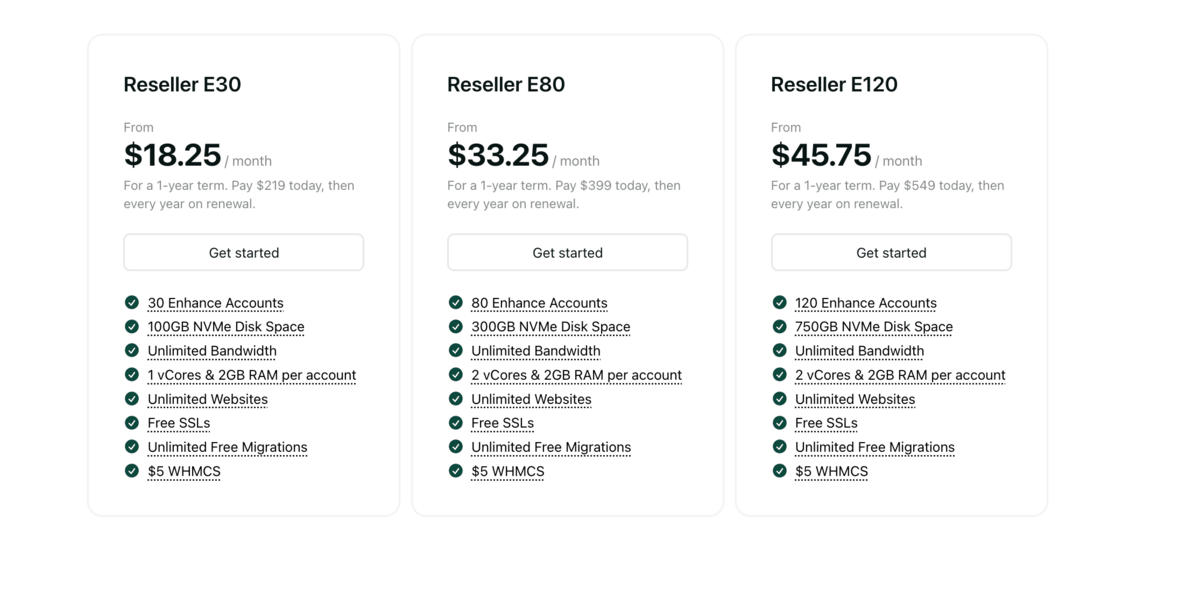Click E120 Unlimited Bandwidth checkmark icon

pos(780,350)
